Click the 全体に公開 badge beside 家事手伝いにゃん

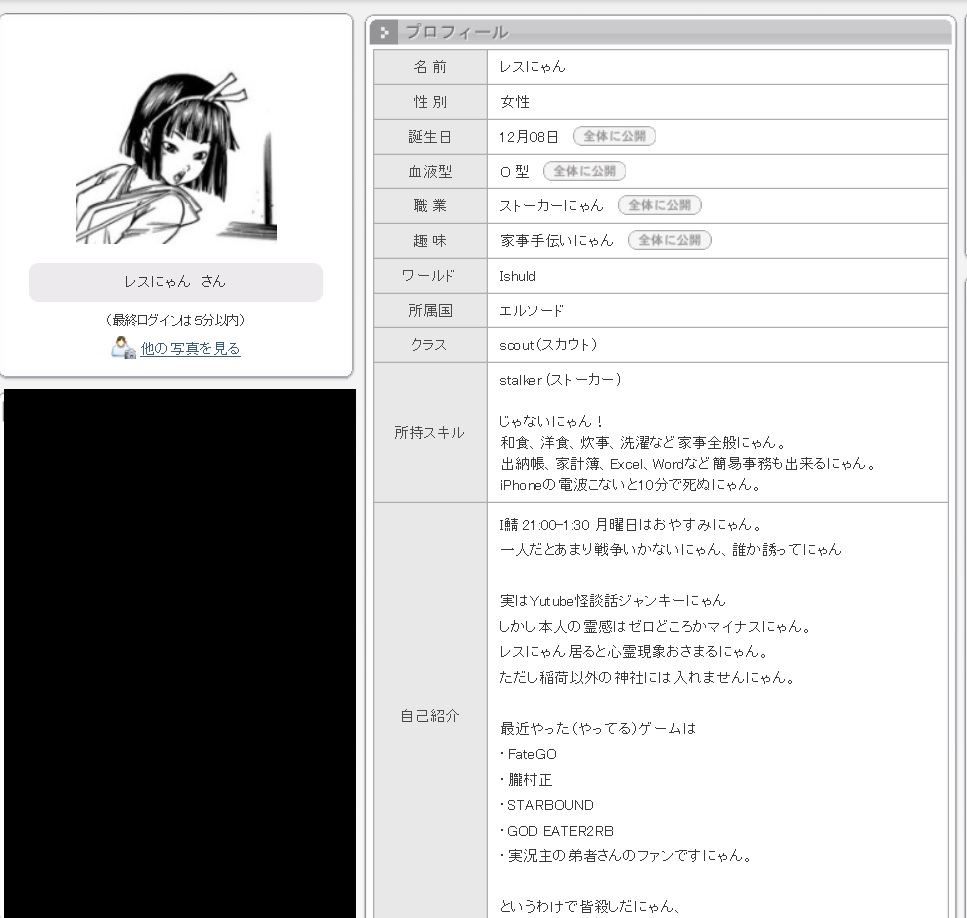pos(670,240)
